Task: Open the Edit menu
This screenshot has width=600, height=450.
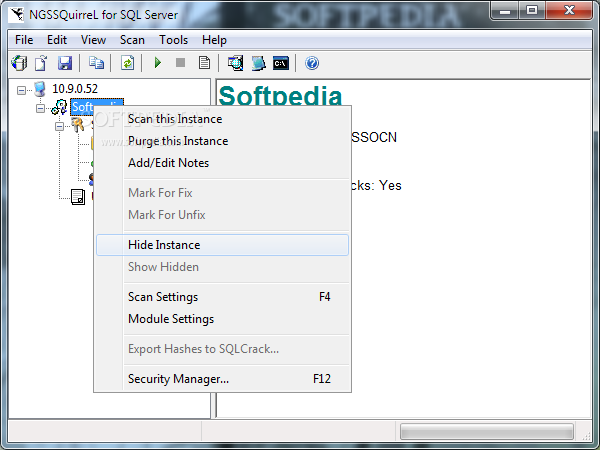Action: pos(57,40)
